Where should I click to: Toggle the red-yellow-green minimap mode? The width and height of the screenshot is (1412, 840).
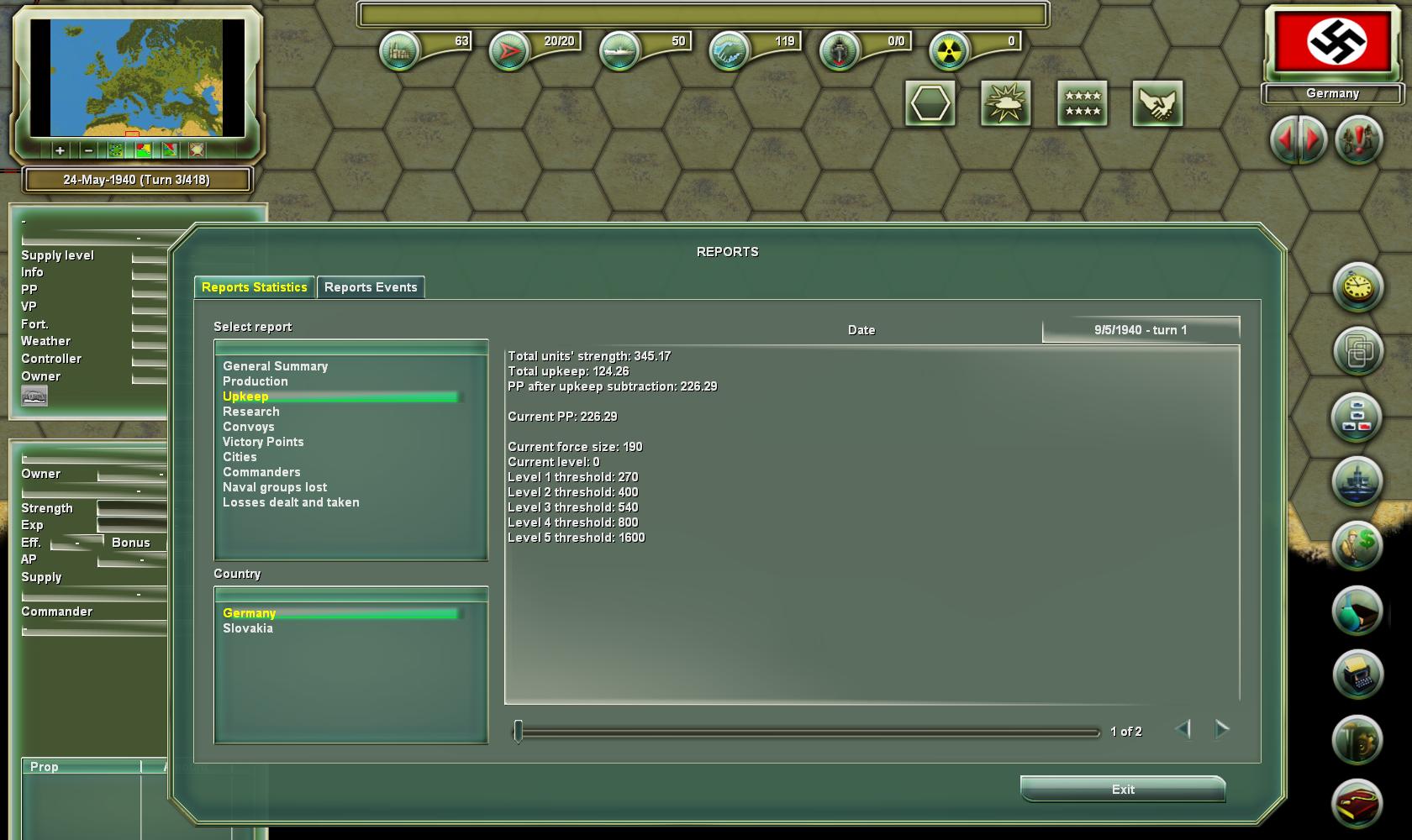point(144,150)
